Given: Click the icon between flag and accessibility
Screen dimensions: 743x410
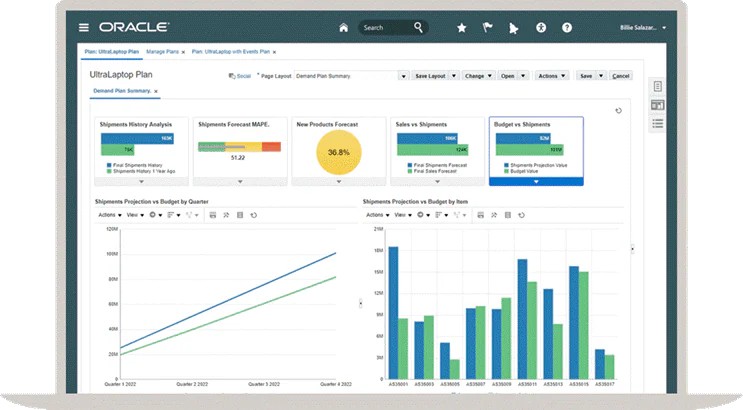Looking at the screenshot, I should point(513,28).
